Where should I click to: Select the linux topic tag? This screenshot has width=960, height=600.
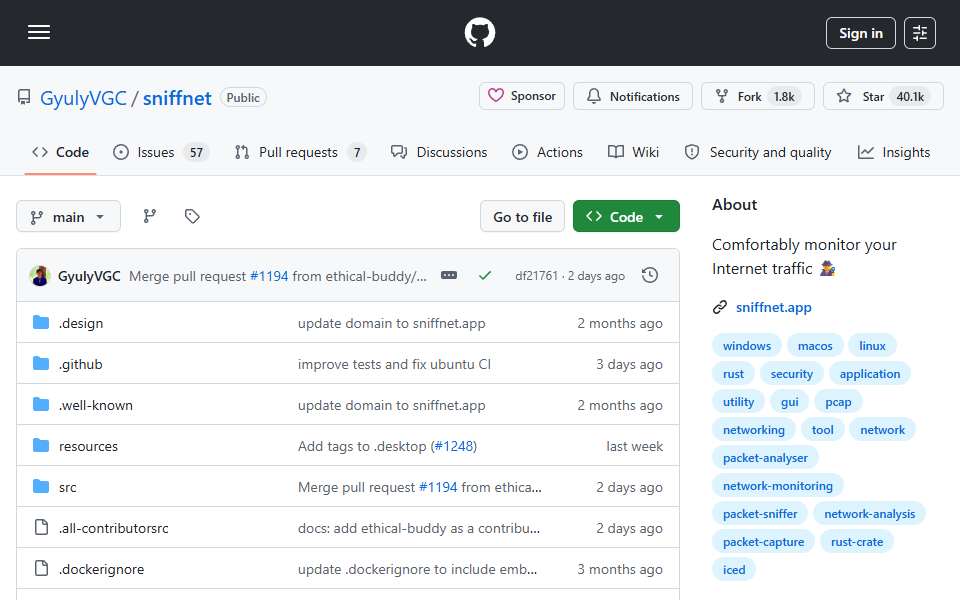(x=872, y=346)
